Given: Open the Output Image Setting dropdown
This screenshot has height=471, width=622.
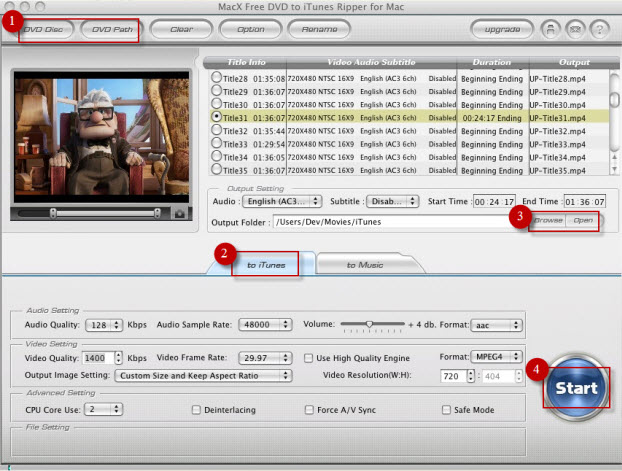Looking at the screenshot, I should point(203,376).
